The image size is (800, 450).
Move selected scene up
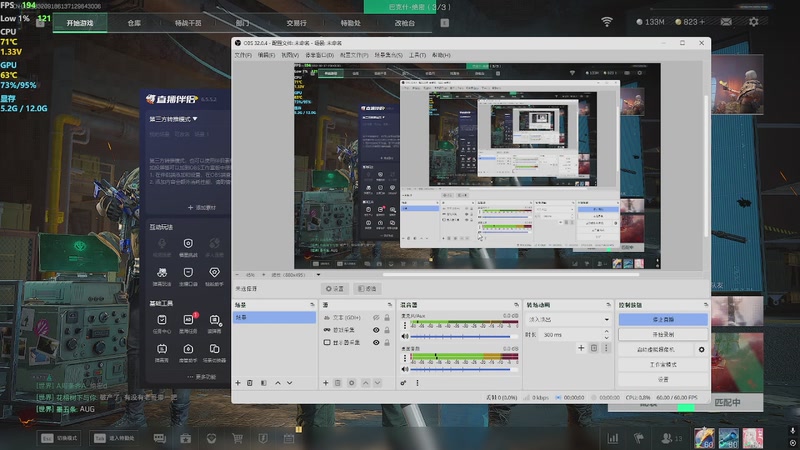click(x=278, y=383)
